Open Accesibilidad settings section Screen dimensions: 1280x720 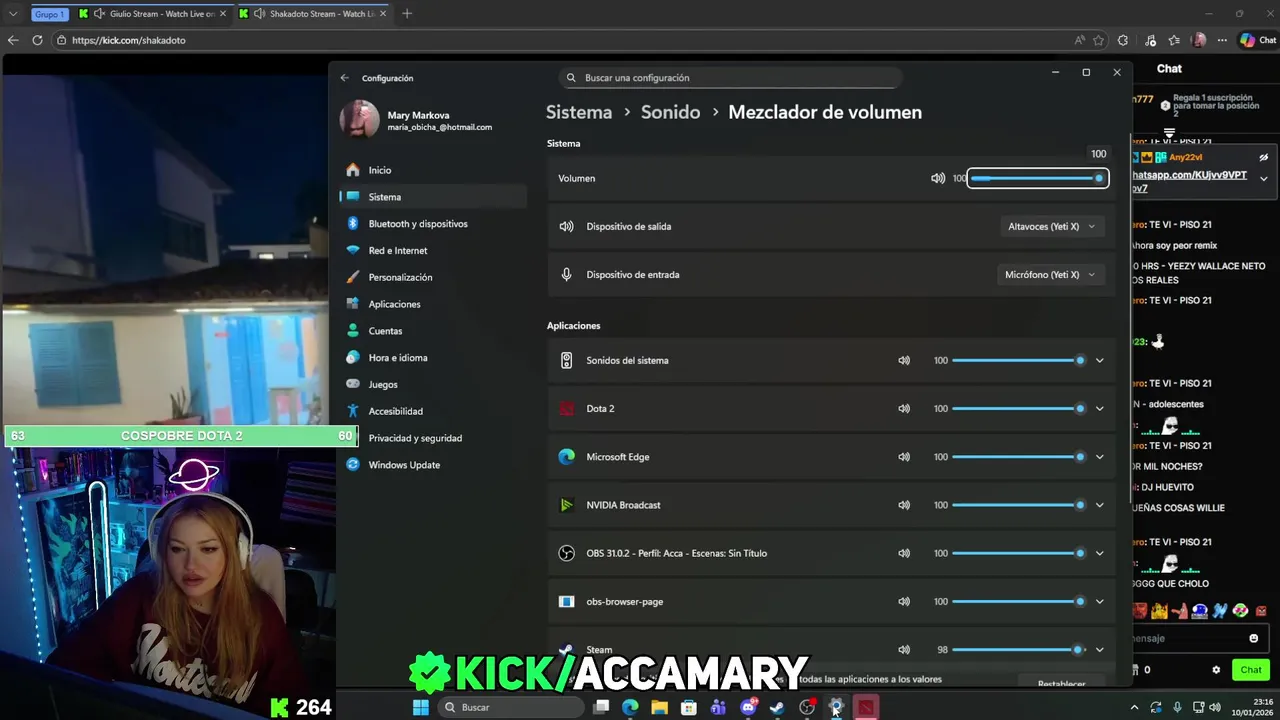[433, 411]
